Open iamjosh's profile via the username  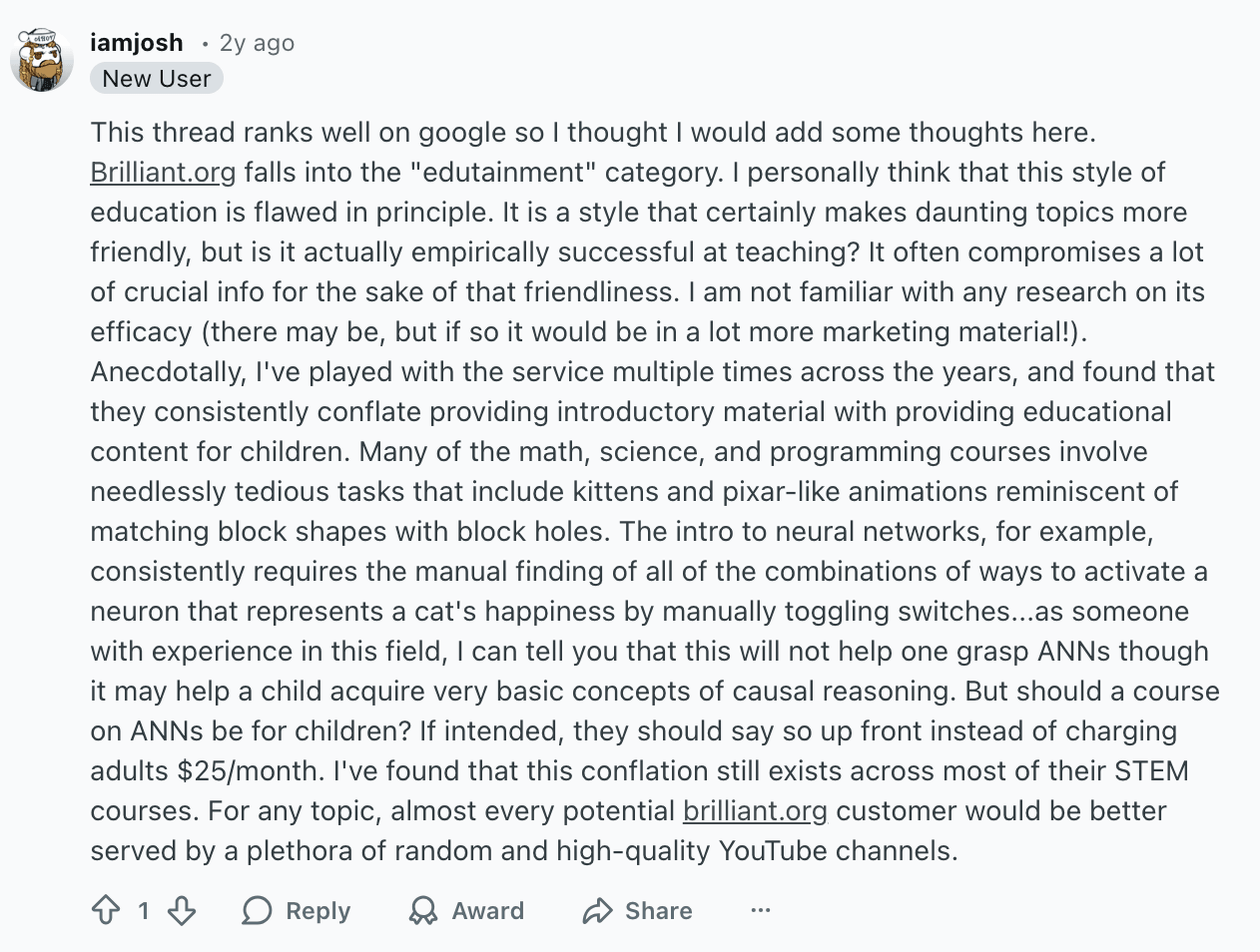tap(136, 43)
